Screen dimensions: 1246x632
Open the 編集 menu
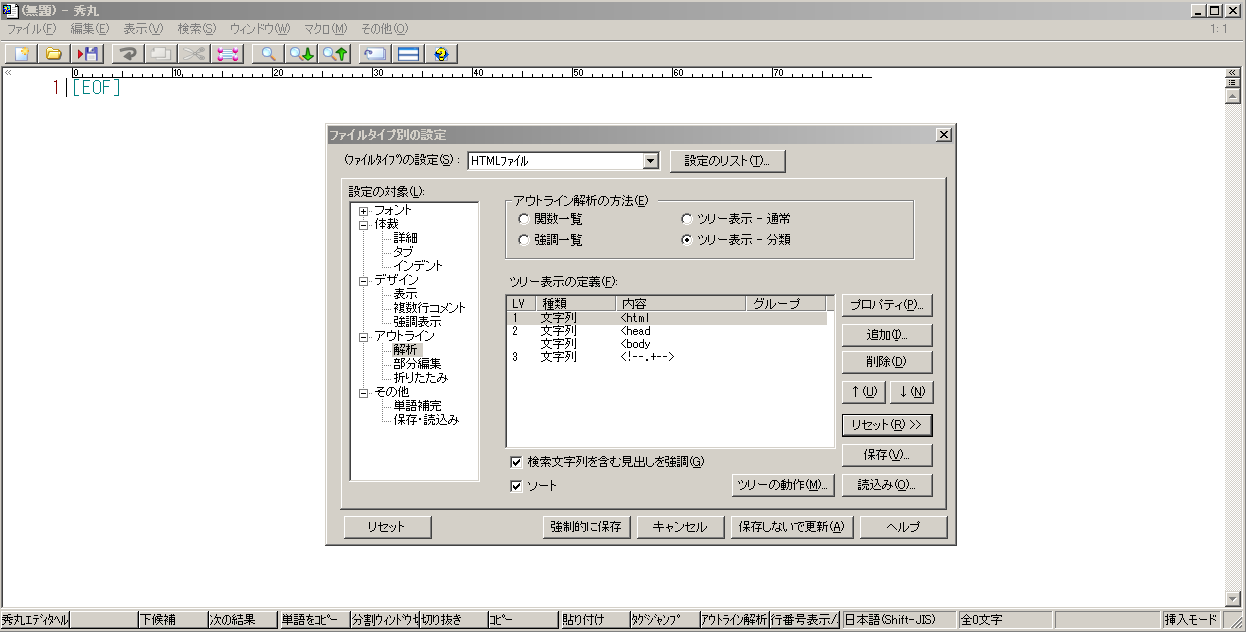click(x=90, y=29)
